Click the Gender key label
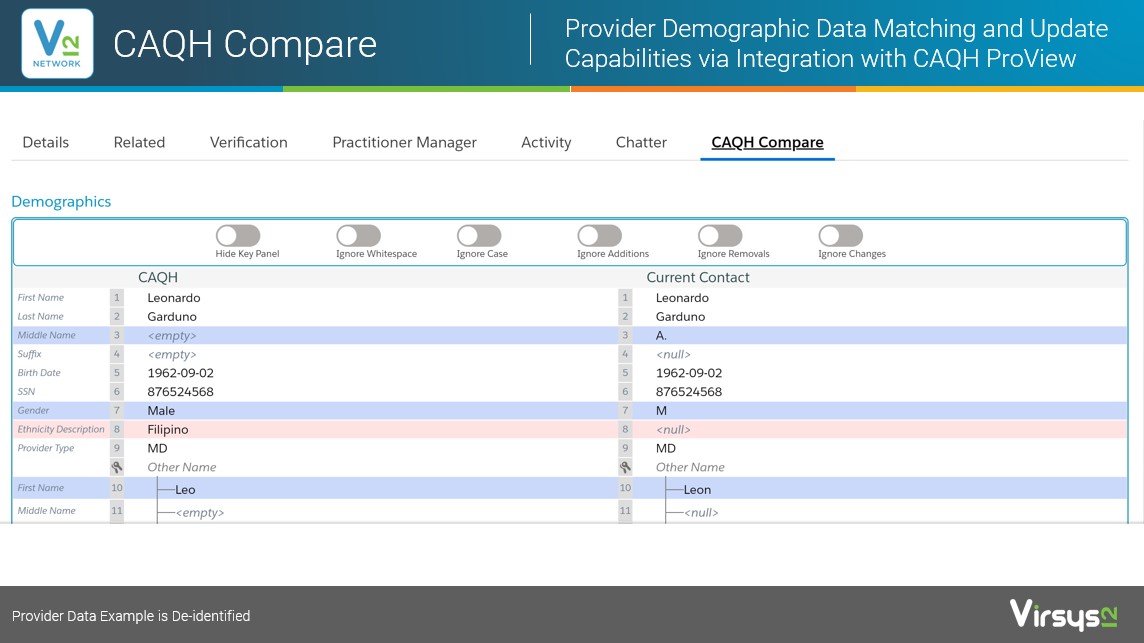Viewport: 1144px width, 643px height. coord(34,411)
